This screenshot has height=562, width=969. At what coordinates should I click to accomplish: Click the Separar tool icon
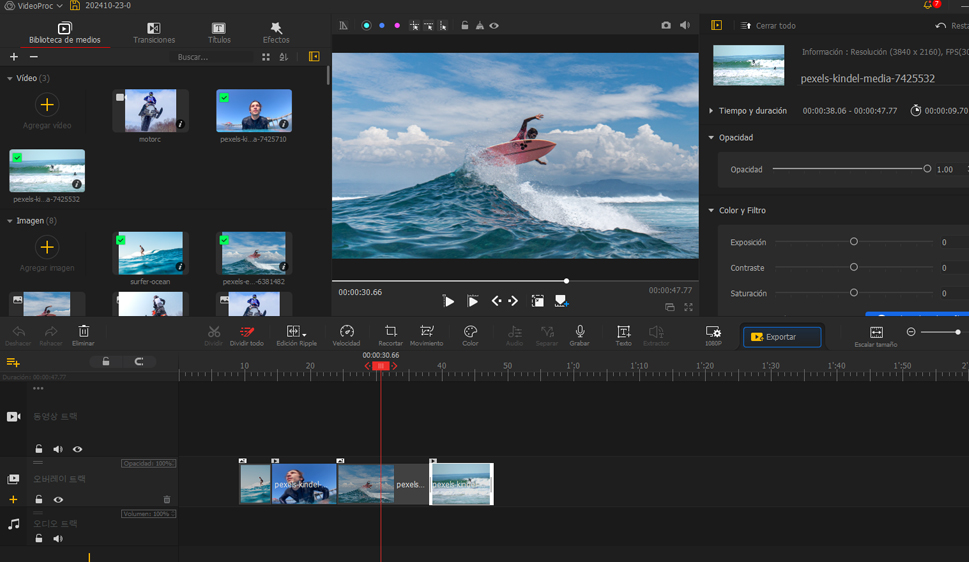[547, 336]
